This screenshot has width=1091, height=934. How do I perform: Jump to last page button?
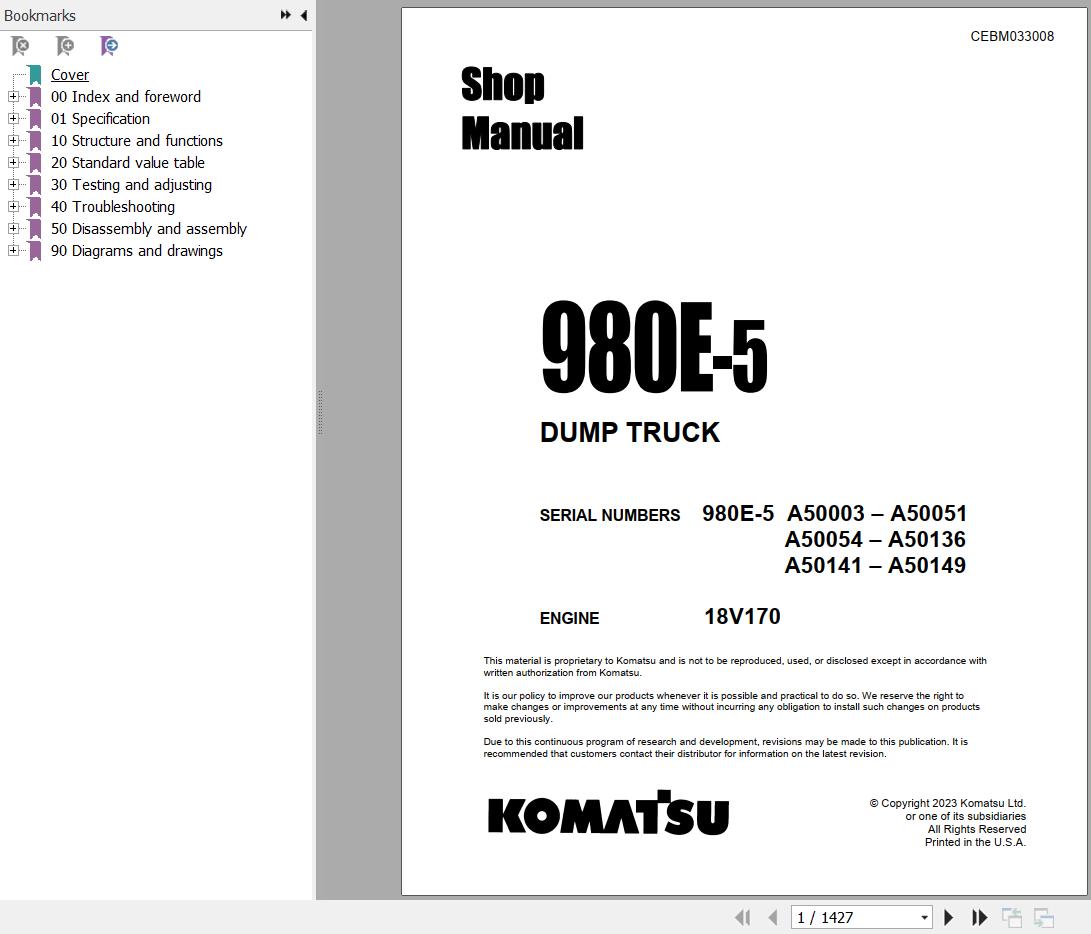979,917
